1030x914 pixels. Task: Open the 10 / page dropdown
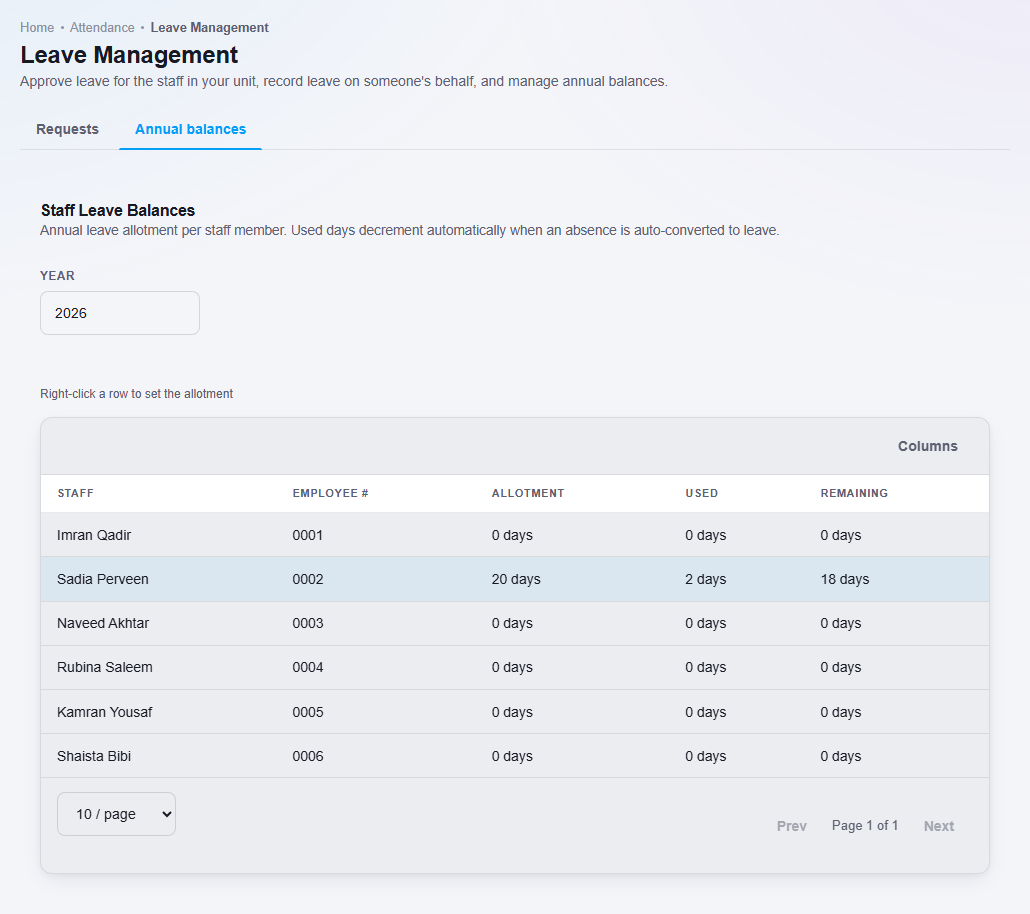coord(116,814)
